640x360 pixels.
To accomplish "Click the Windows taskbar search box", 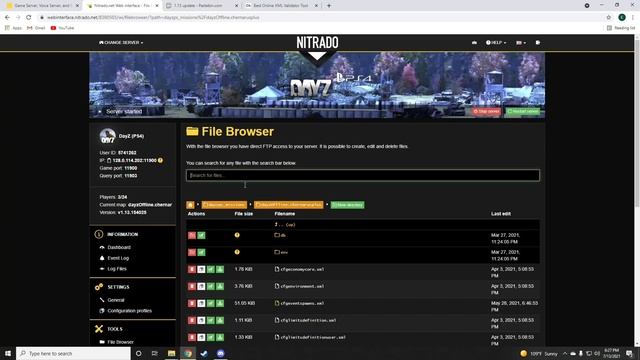I will click(73, 353).
